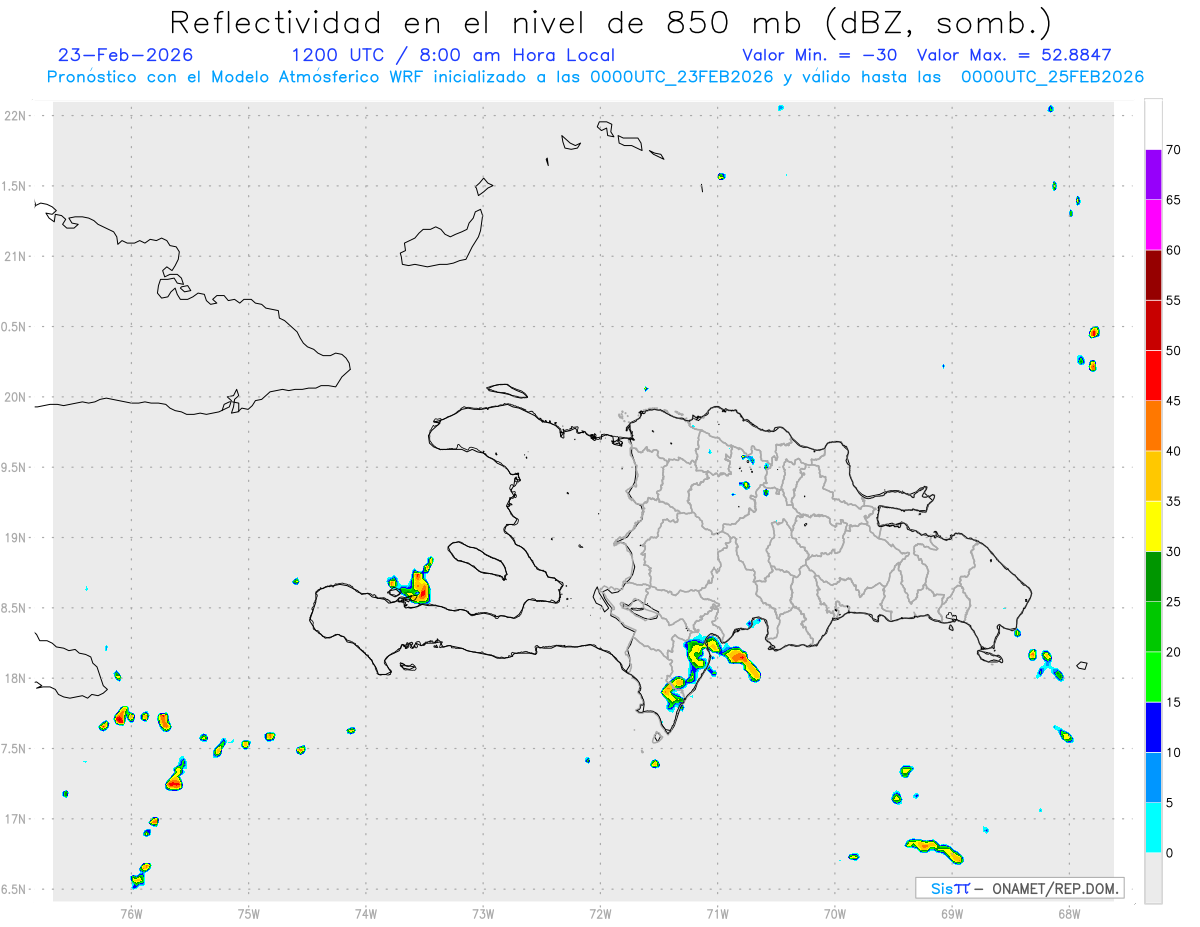Select the magenta 60-65 dBZ colorbar segment
Viewport: 1200px width, 927px height.
tap(1153, 225)
